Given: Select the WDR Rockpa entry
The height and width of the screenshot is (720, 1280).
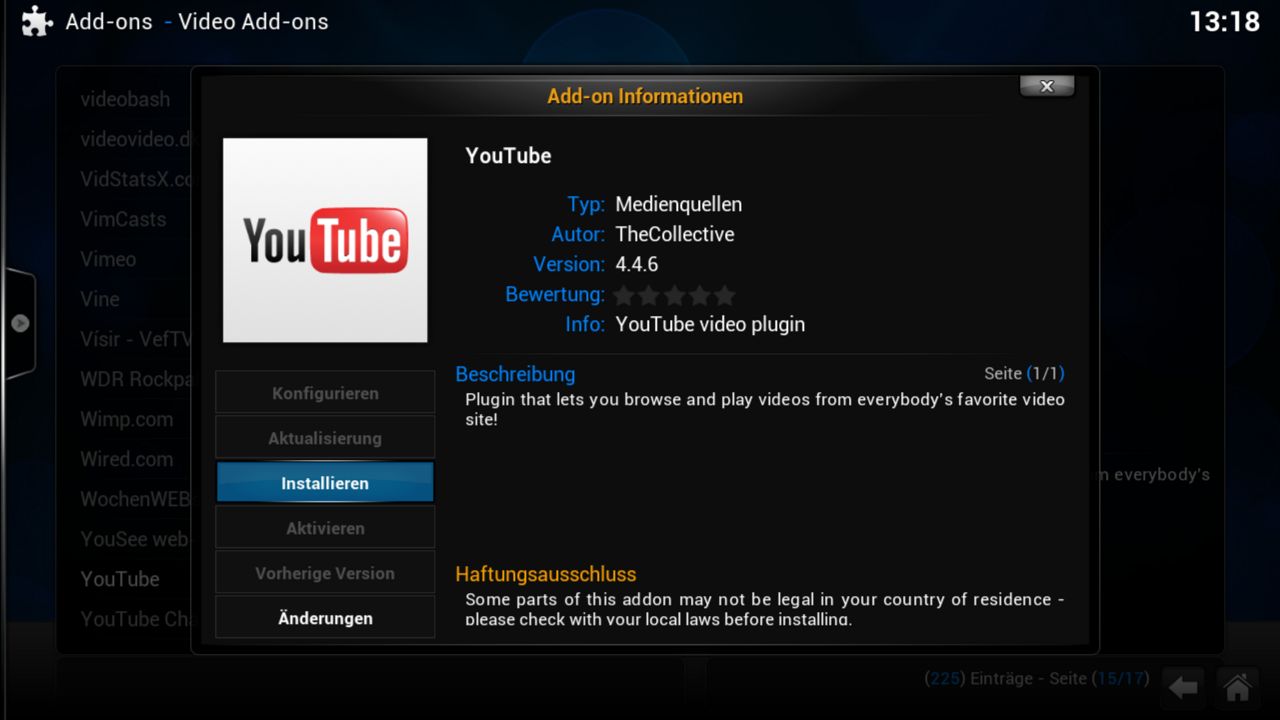Looking at the screenshot, I should tap(136, 379).
